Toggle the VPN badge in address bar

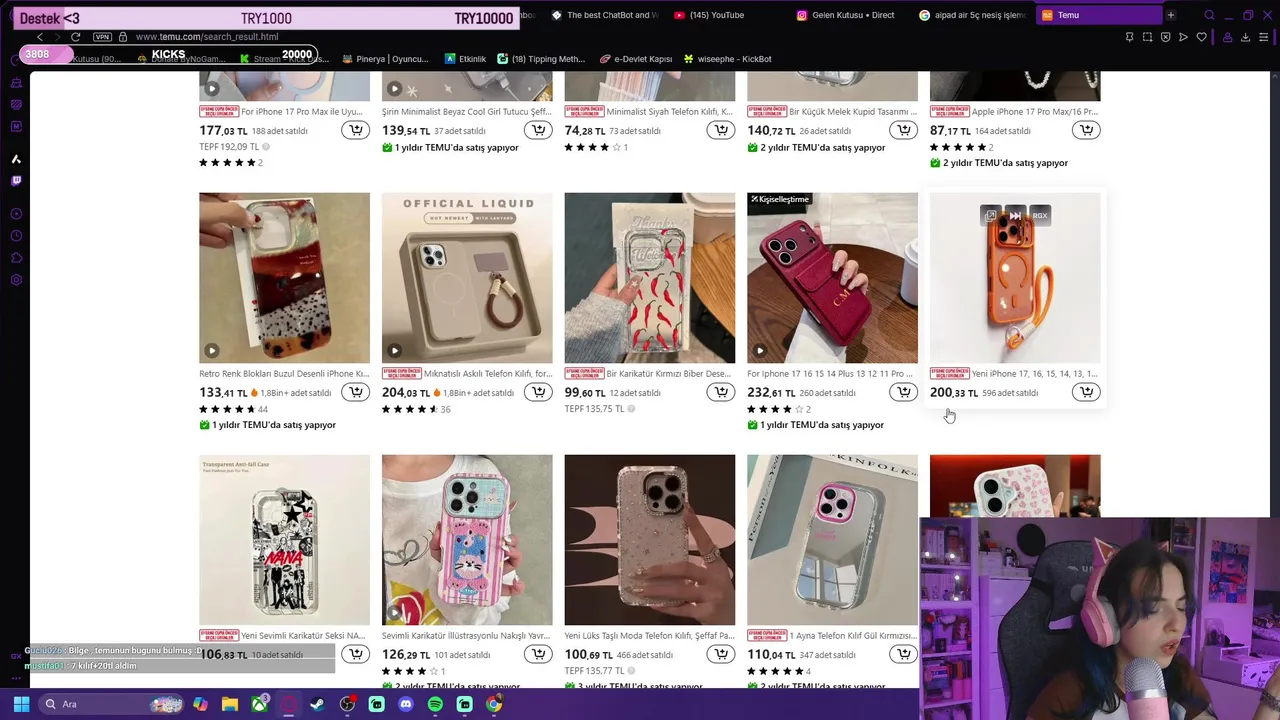point(102,37)
